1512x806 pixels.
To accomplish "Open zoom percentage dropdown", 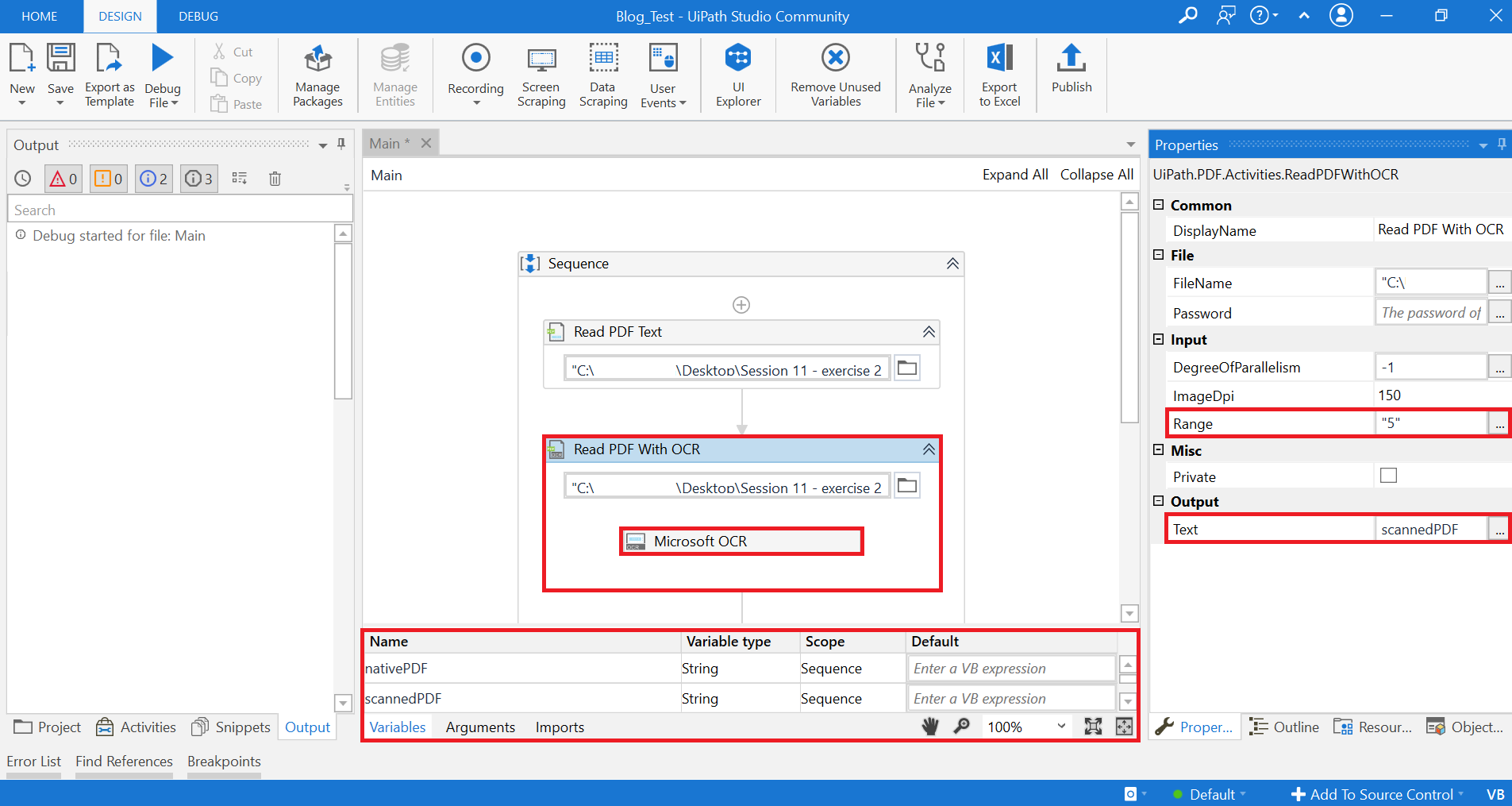I will [1061, 727].
